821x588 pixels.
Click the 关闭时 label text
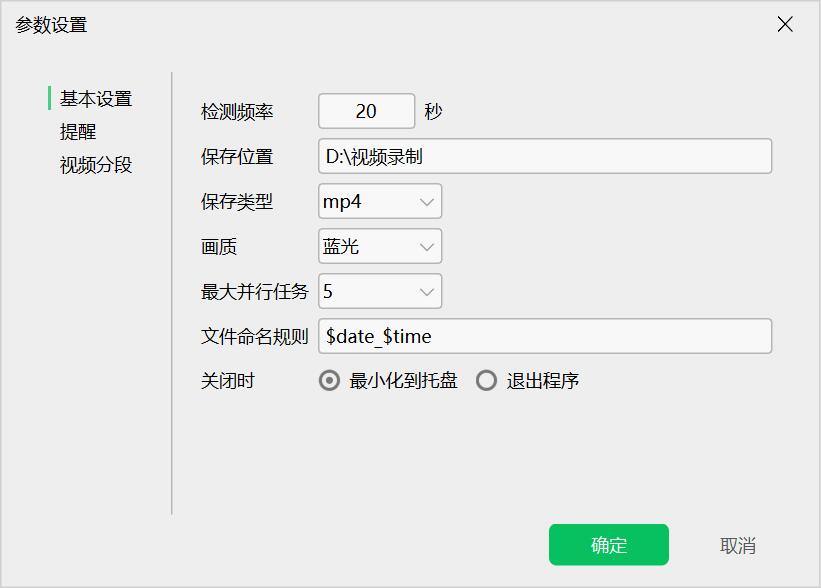pyautogui.click(x=228, y=381)
